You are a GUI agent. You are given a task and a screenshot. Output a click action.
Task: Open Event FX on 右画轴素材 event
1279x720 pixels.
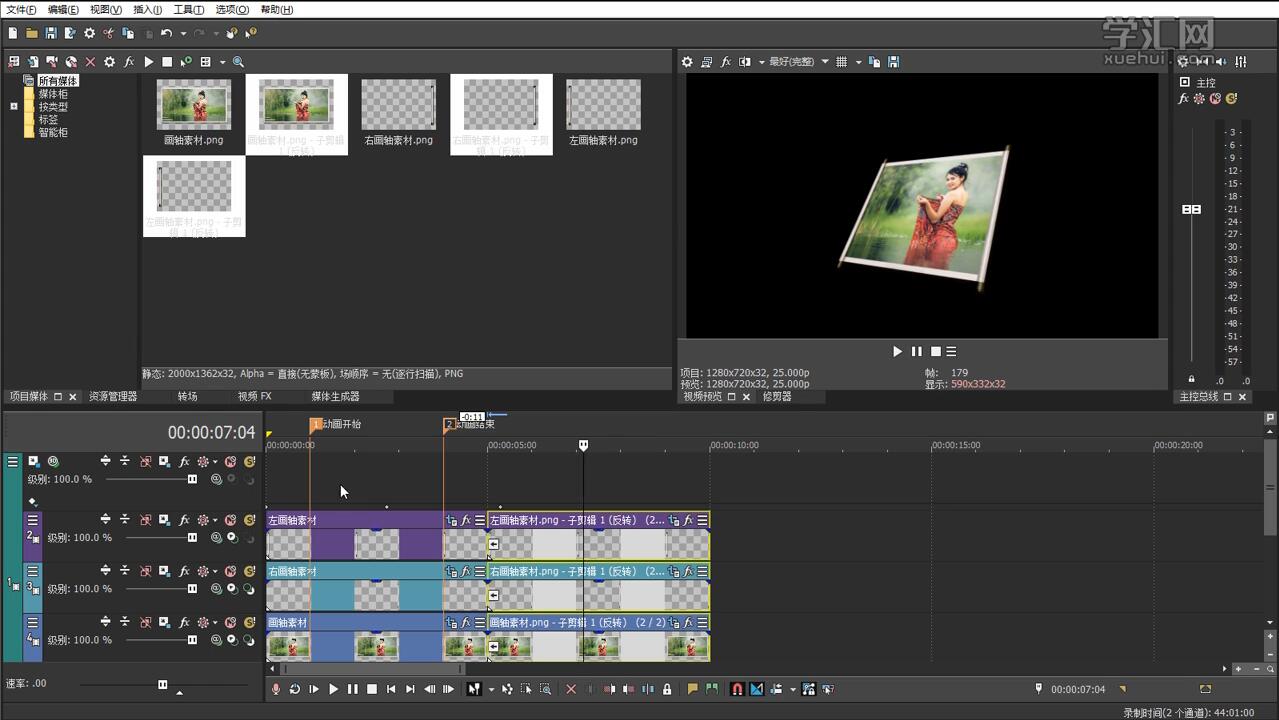(x=466, y=572)
